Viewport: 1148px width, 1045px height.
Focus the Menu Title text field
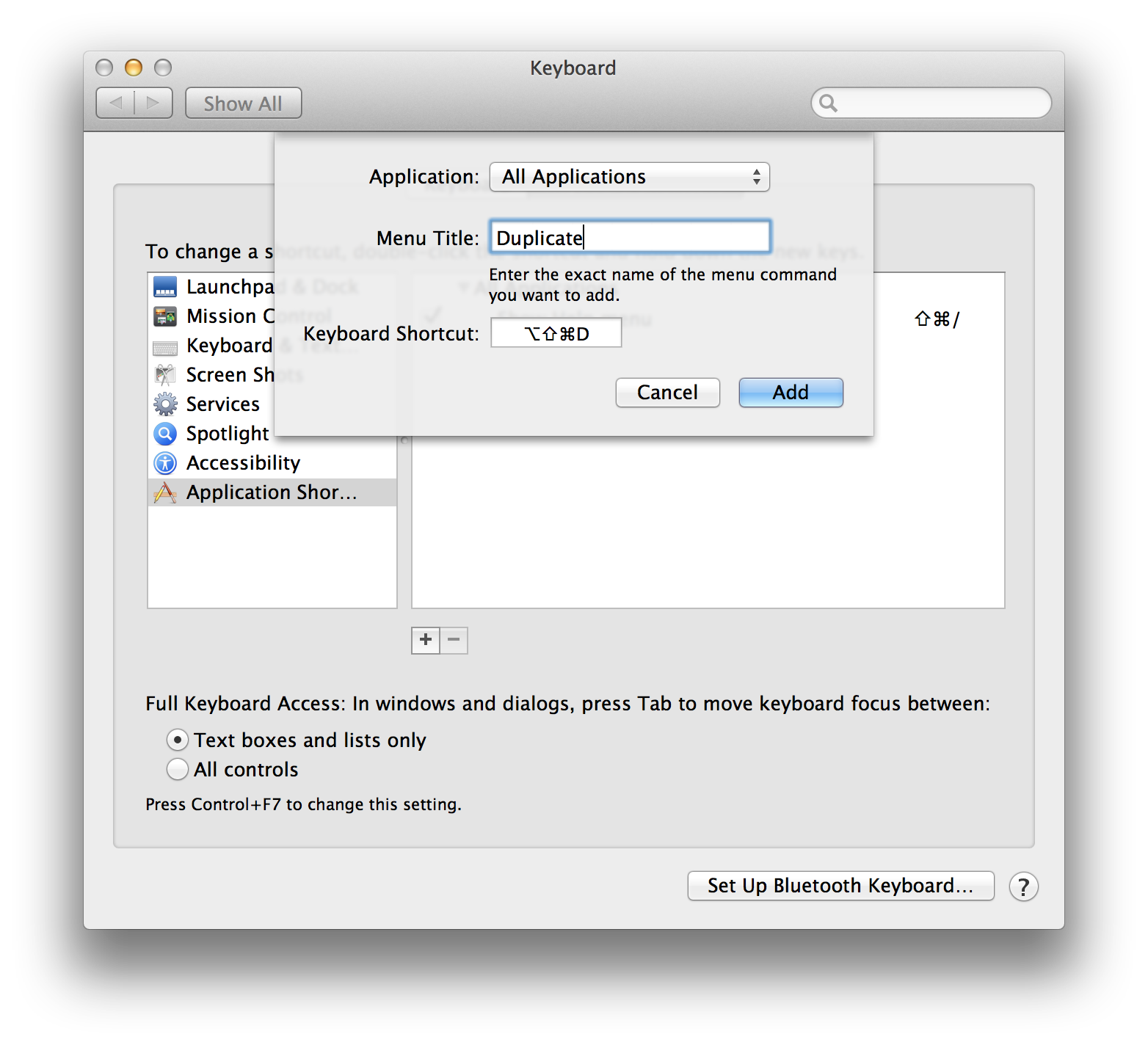pyautogui.click(x=630, y=237)
